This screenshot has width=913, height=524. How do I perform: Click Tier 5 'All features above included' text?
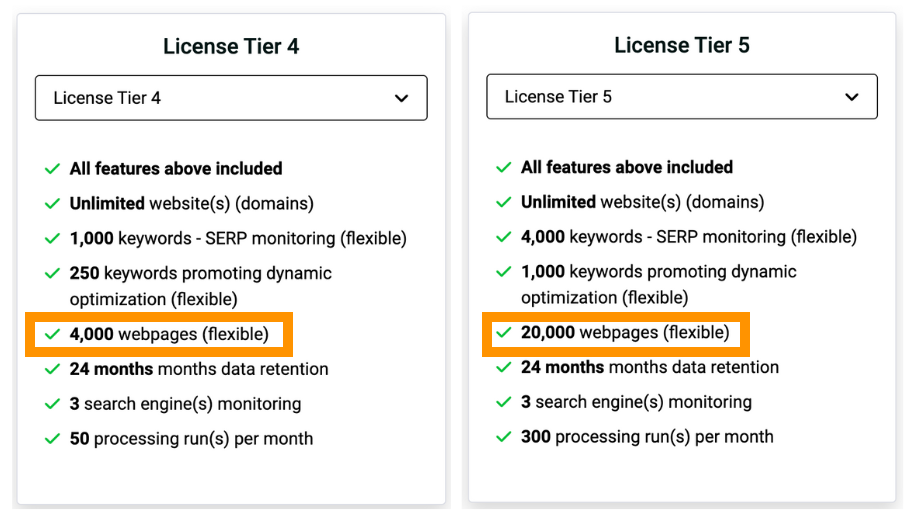(x=627, y=167)
